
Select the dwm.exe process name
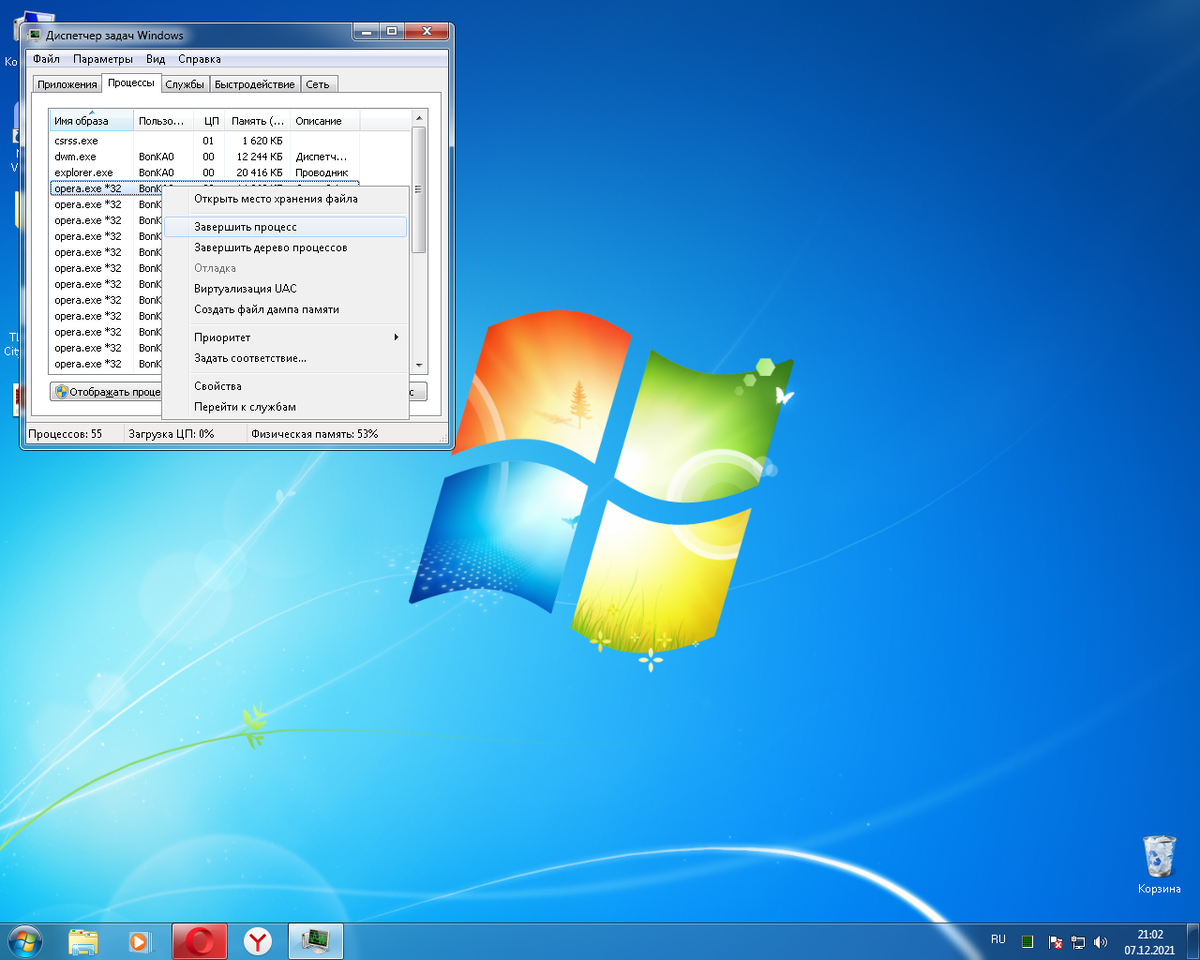pyautogui.click(x=75, y=157)
